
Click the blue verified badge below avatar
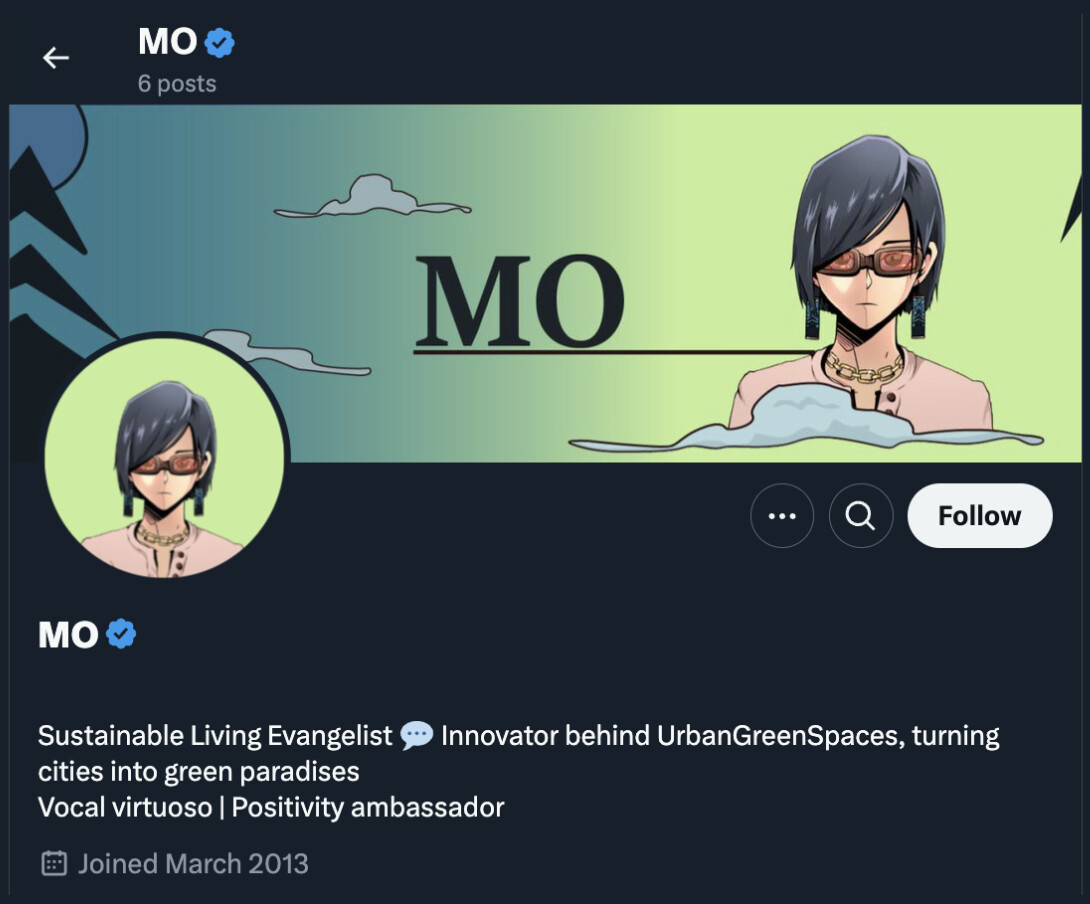point(121,634)
